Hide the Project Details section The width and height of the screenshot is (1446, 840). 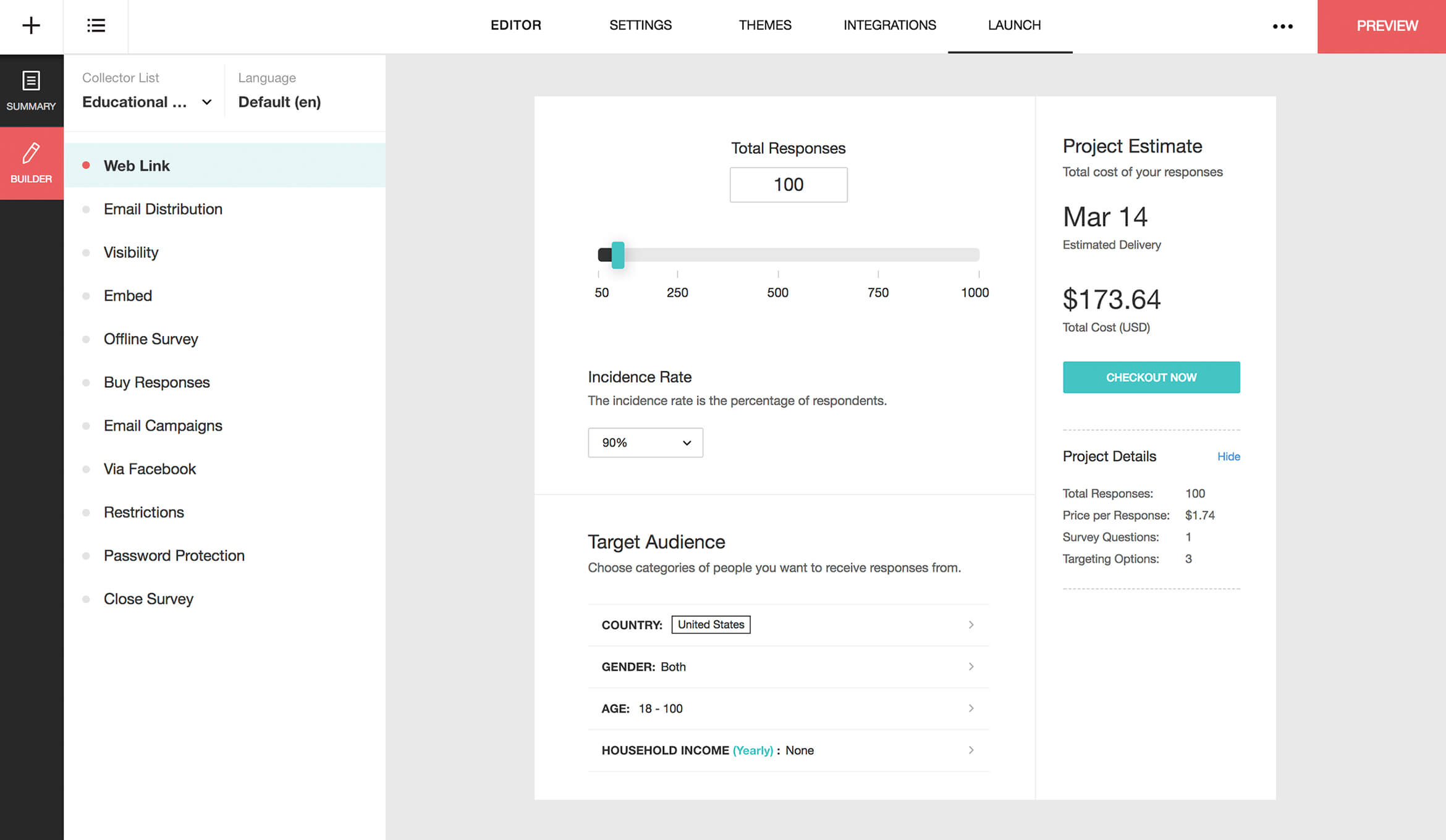pos(1228,456)
